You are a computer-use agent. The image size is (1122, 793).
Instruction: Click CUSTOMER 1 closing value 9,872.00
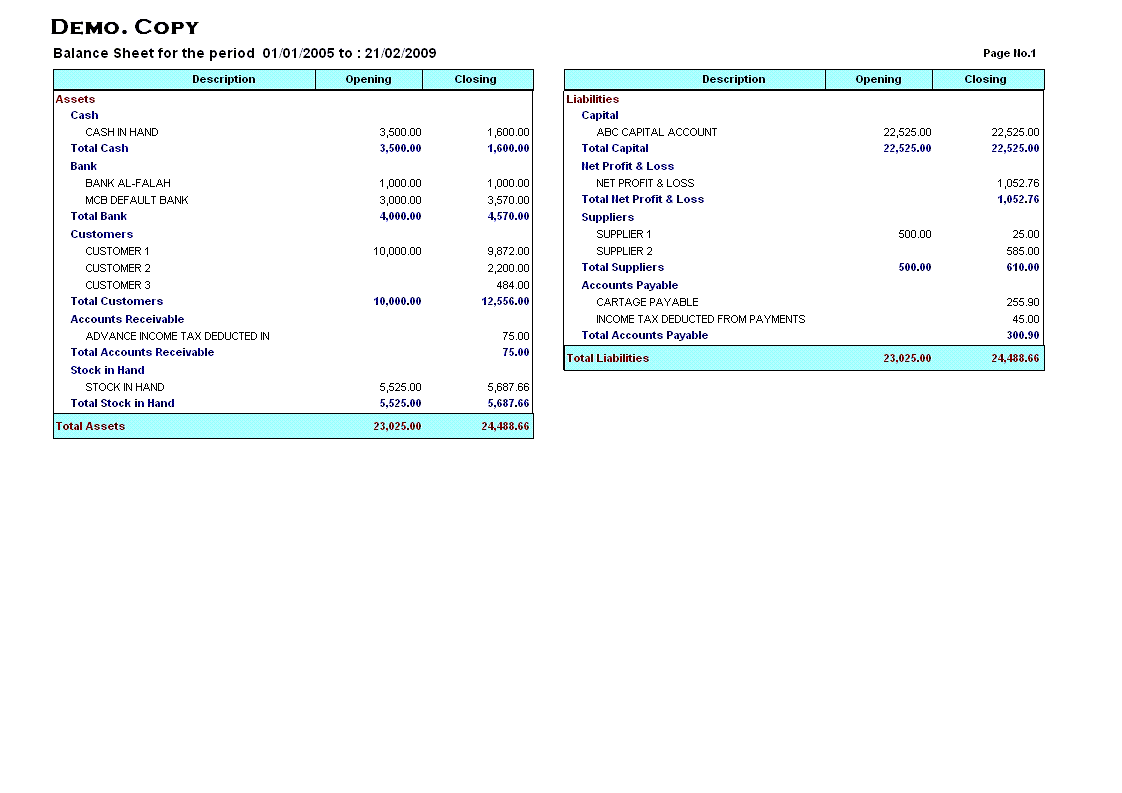point(508,251)
